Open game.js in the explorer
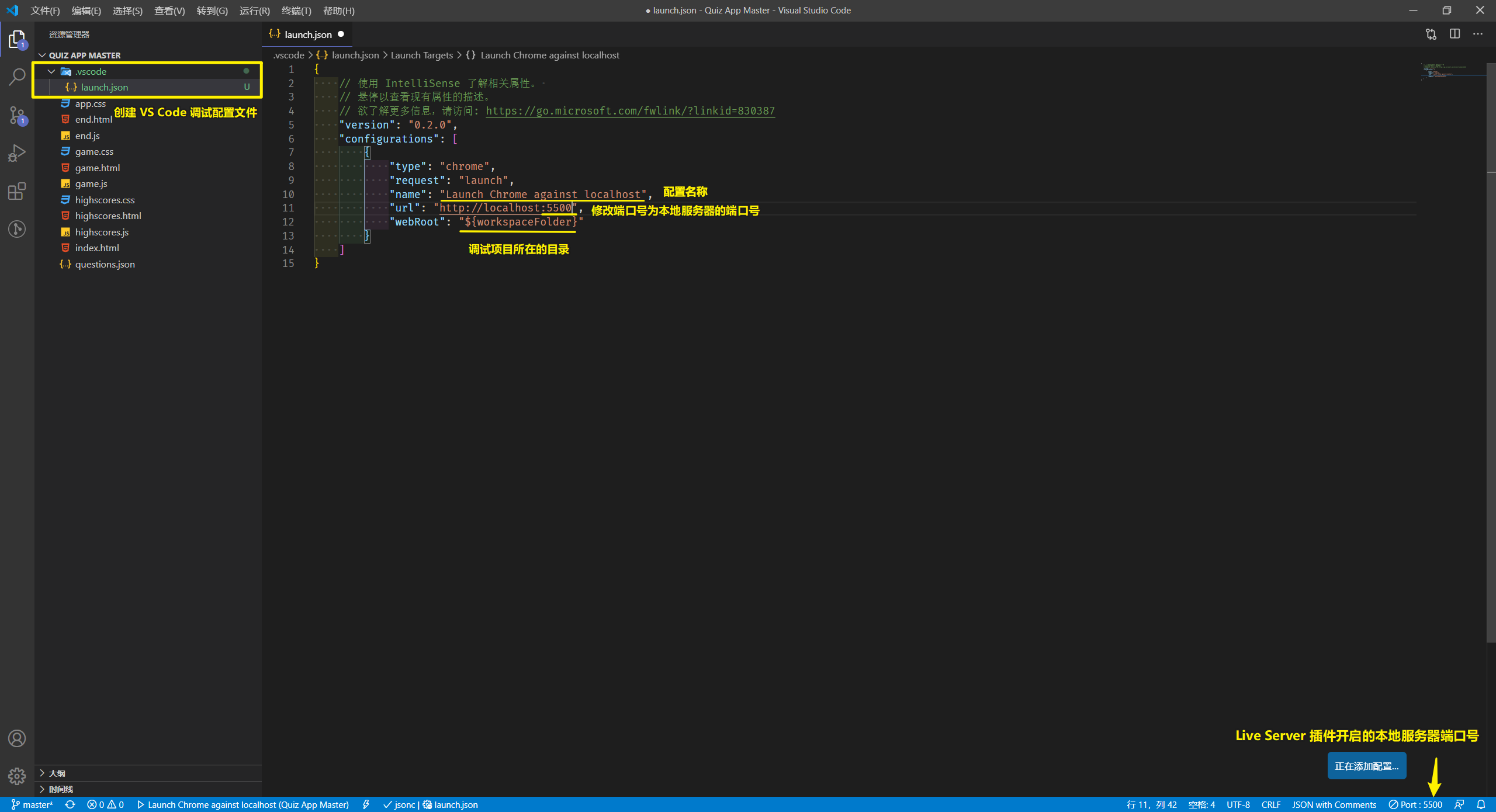 (148, 183)
